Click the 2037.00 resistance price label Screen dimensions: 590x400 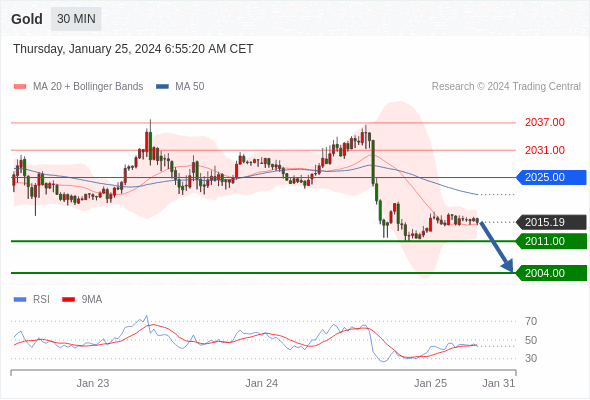[545, 122]
